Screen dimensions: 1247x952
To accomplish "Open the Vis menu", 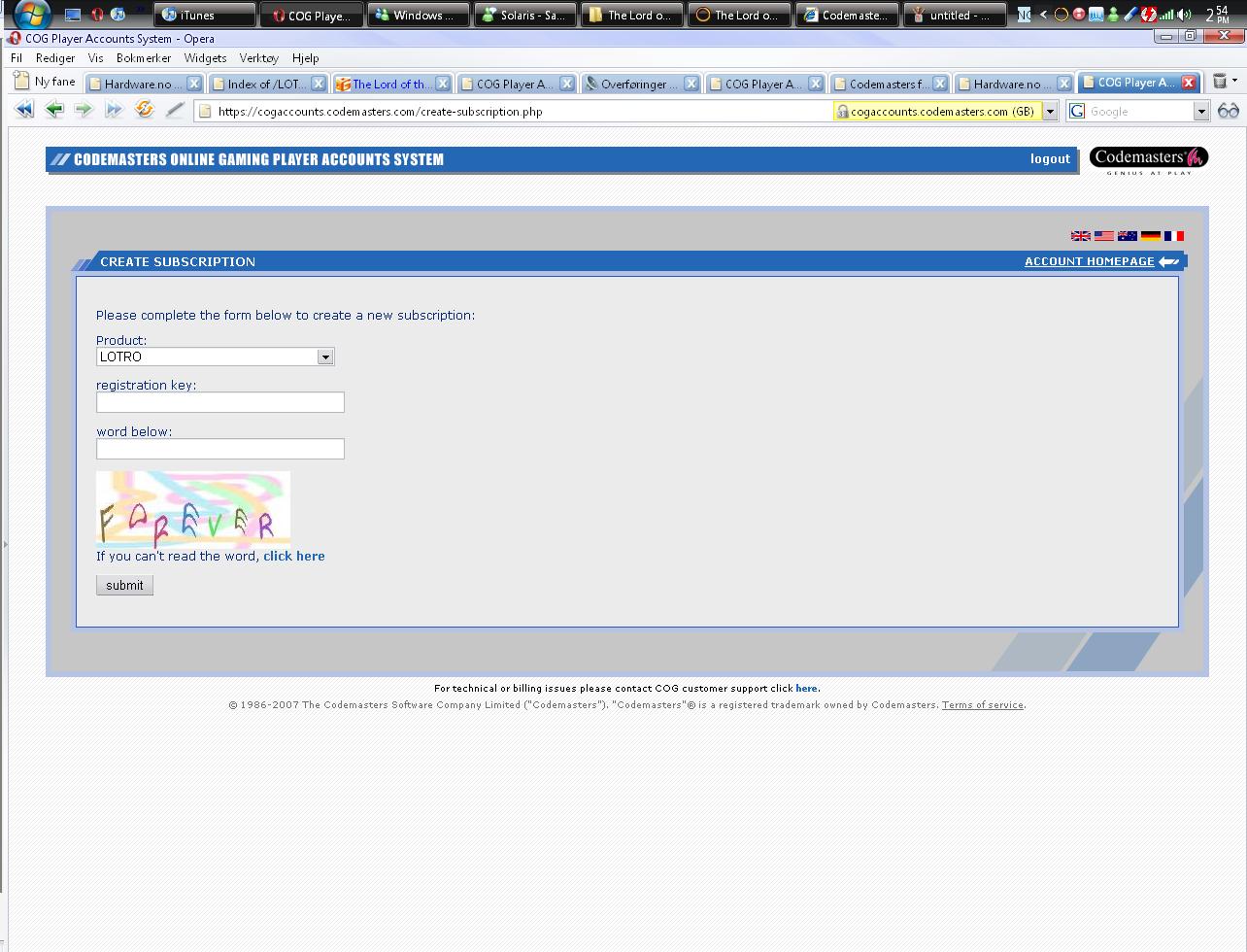I will (95, 58).
